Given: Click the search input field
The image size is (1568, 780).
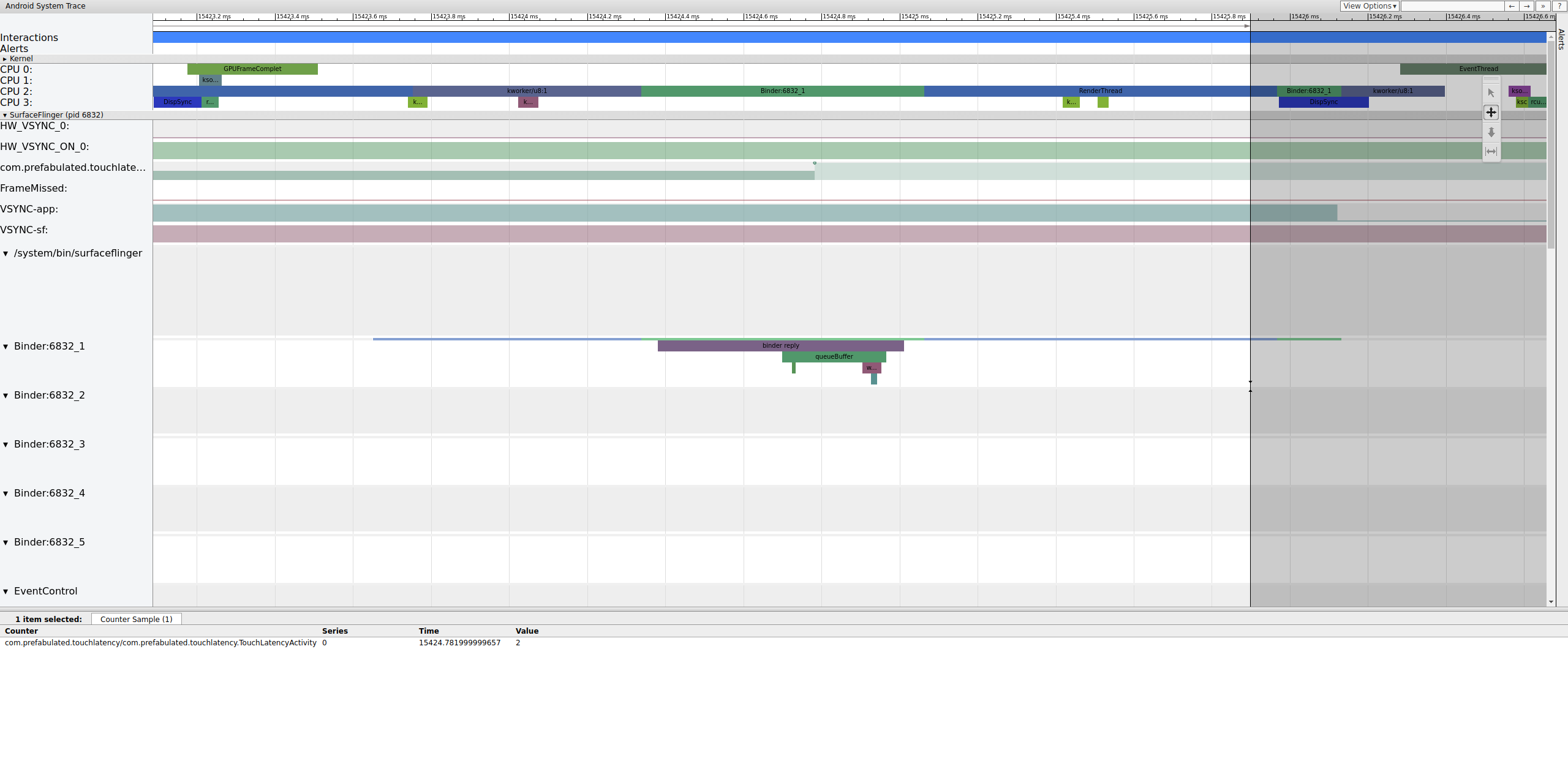Looking at the screenshot, I should click(x=1452, y=6).
